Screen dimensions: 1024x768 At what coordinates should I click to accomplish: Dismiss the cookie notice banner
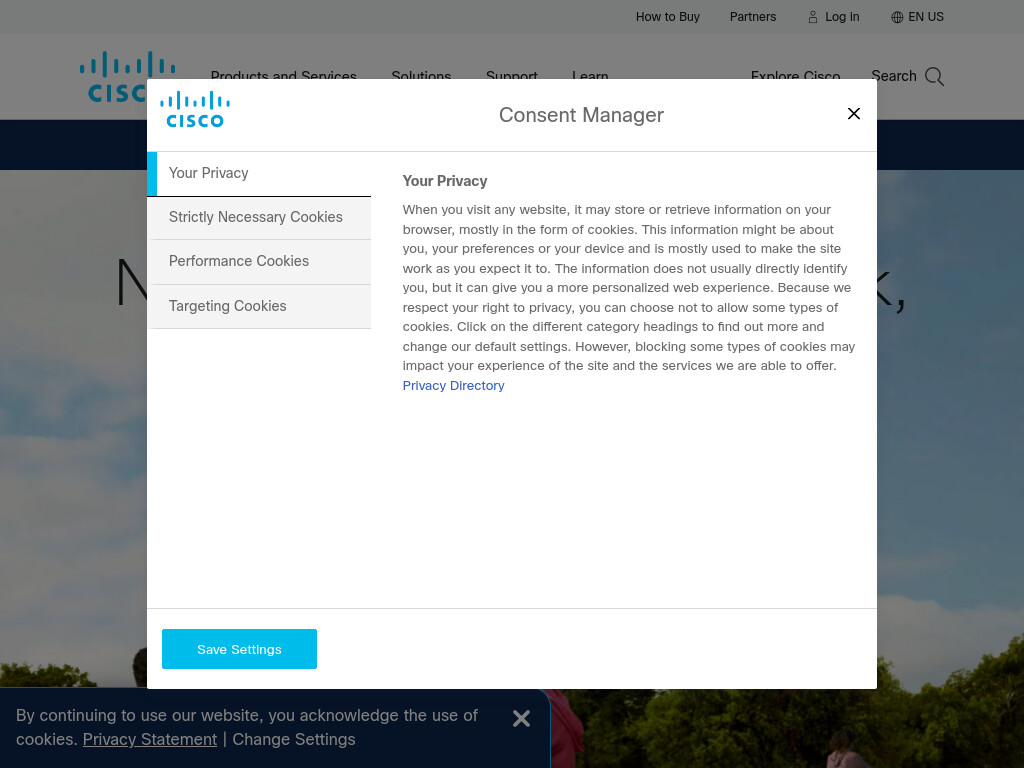tap(521, 718)
